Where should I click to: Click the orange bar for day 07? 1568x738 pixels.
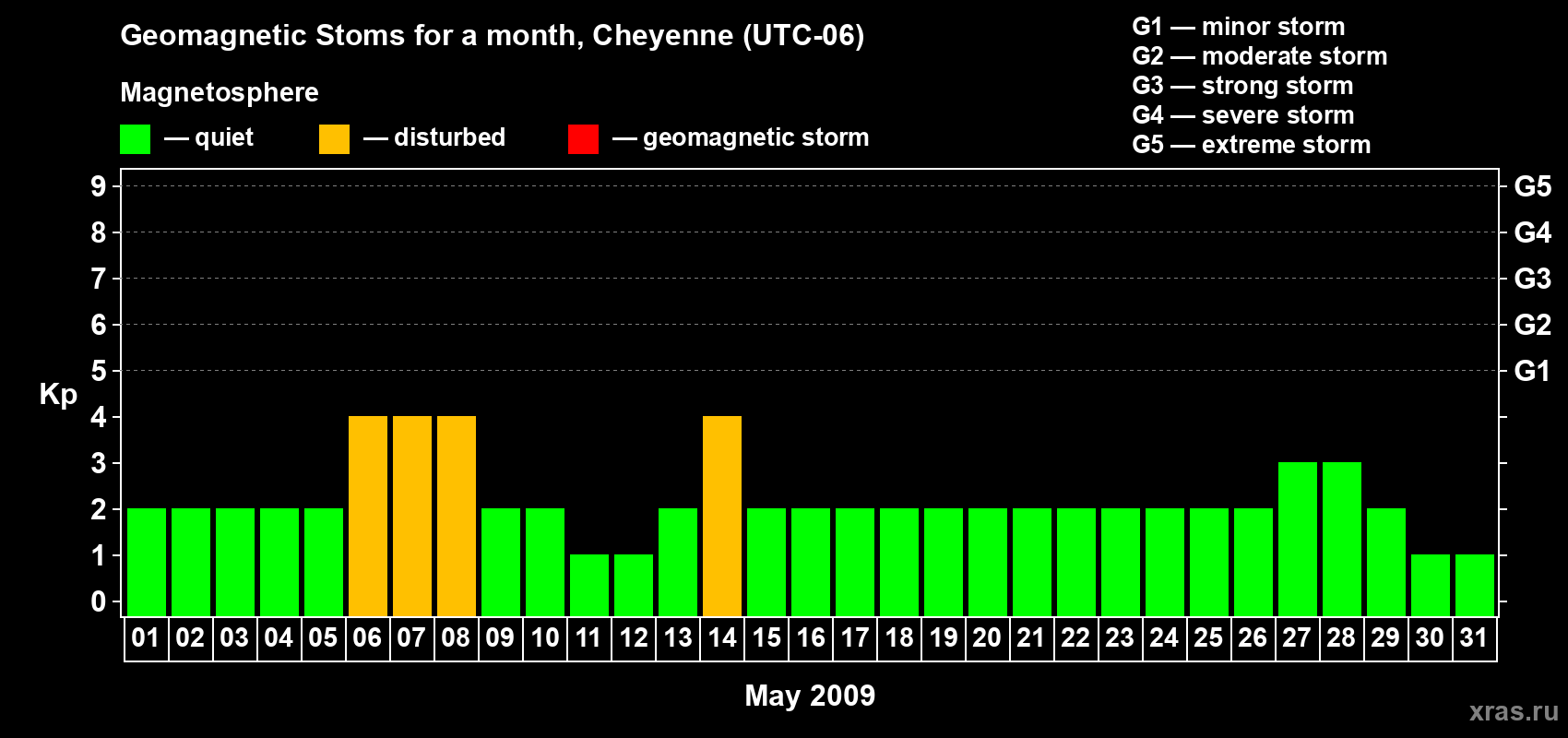[x=412, y=517]
